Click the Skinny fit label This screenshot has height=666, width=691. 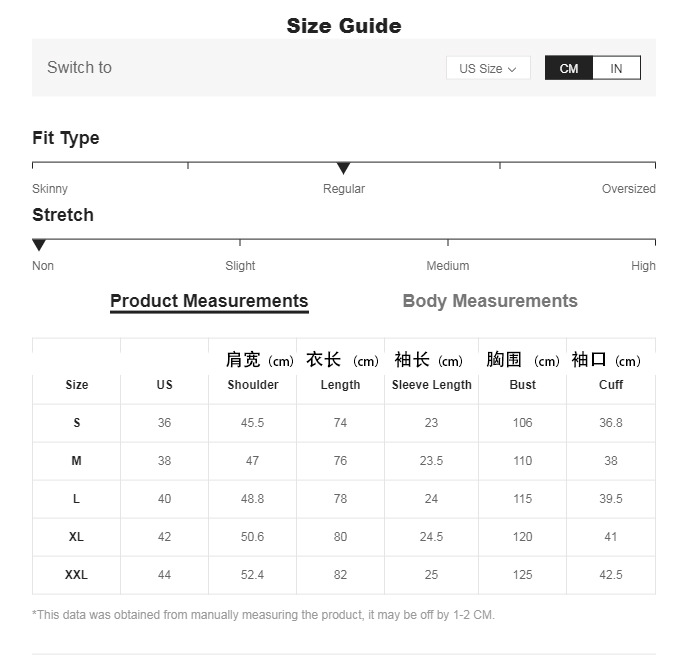tap(50, 189)
